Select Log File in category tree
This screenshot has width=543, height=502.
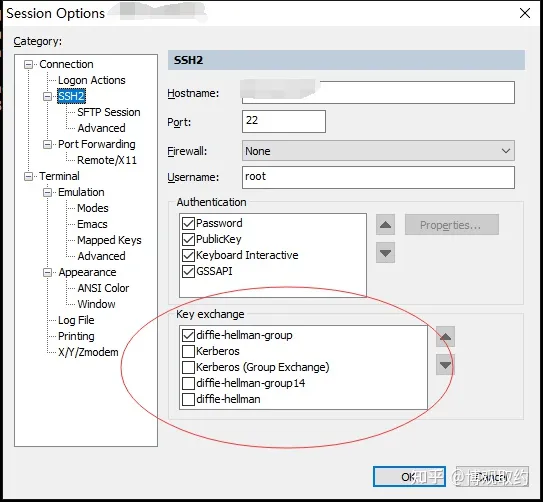click(76, 320)
